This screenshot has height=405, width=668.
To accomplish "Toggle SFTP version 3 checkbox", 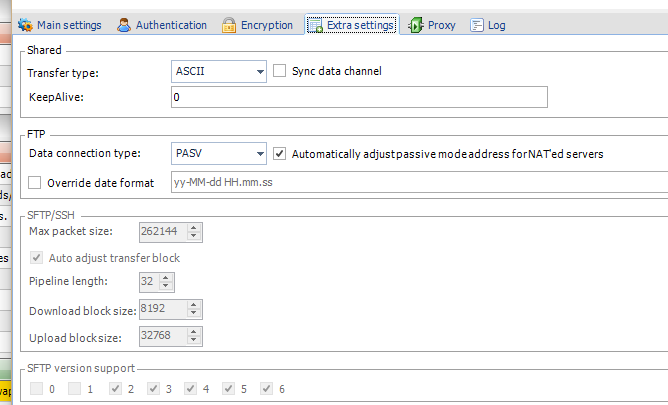I will click(x=153, y=389).
